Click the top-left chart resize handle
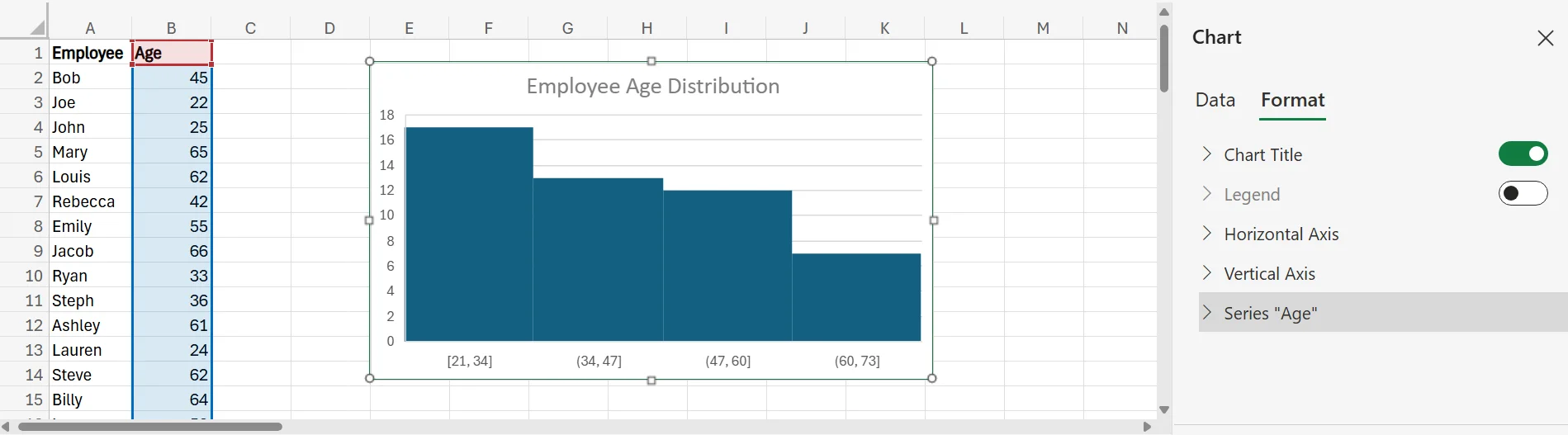1568x435 pixels. (x=370, y=62)
